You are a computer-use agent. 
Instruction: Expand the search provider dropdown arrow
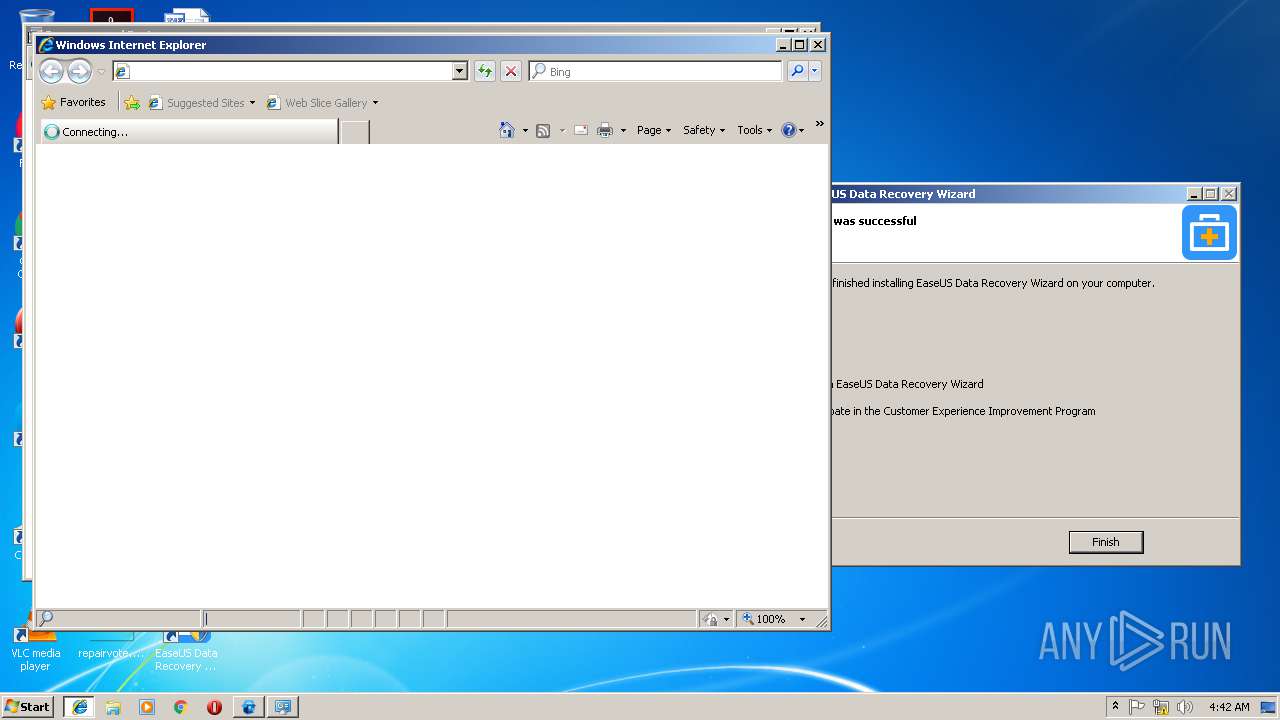tap(815, 71)
